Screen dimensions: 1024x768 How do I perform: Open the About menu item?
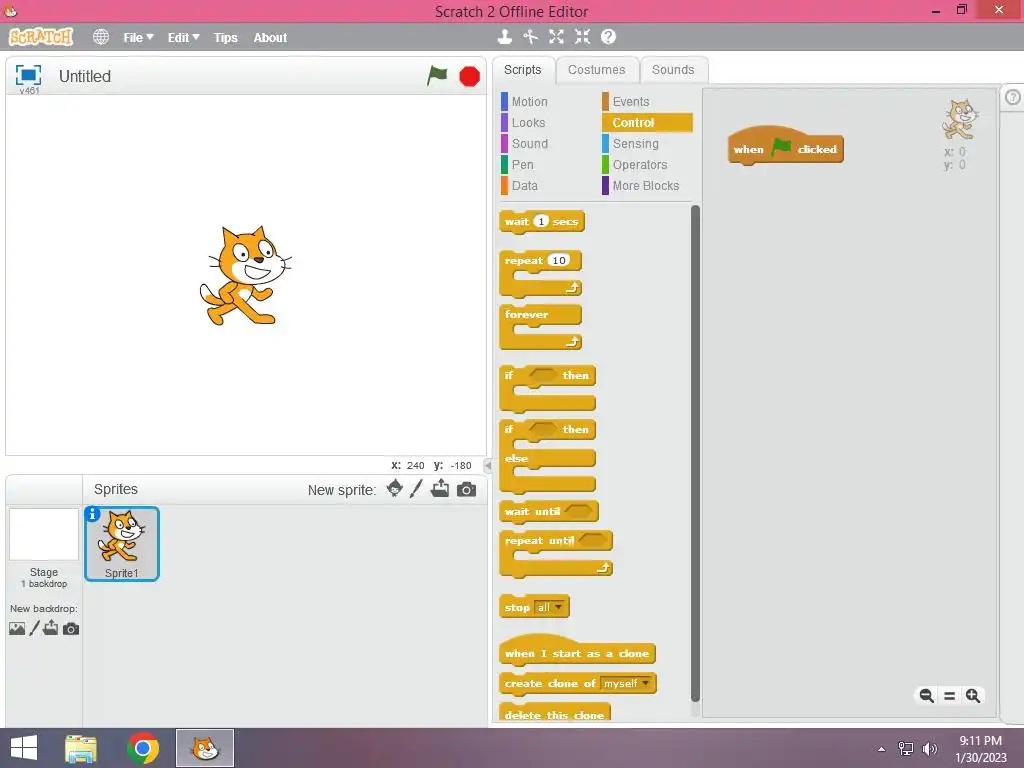point(270,38)
